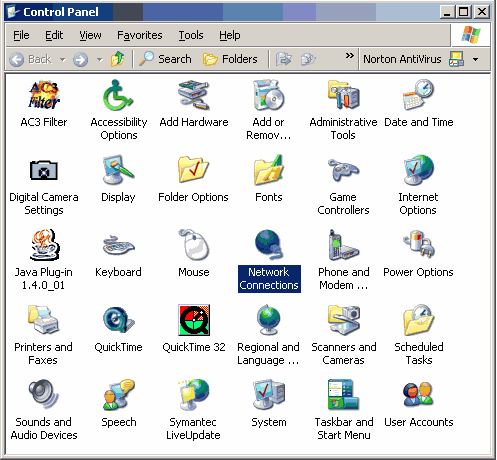Select the Java Plug-in icon
The height and width of the screenshot is (460, 497).
point(44,245)
